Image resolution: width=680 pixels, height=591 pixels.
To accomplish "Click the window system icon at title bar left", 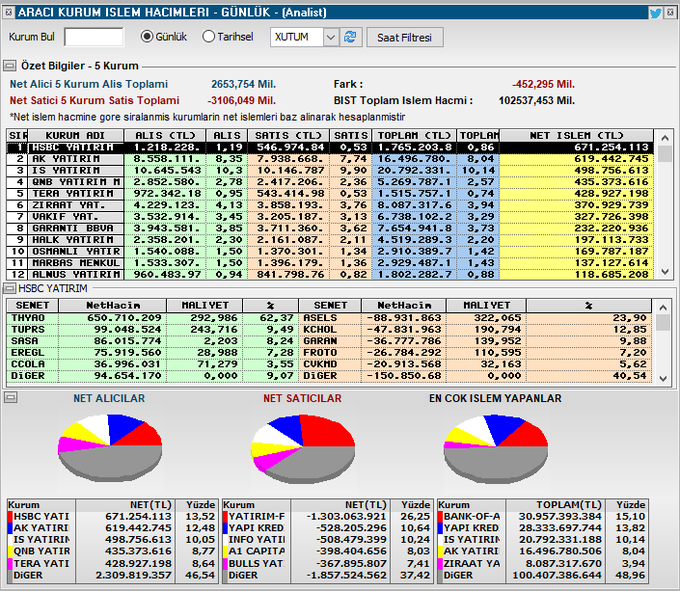I will (x=8, y=12).
